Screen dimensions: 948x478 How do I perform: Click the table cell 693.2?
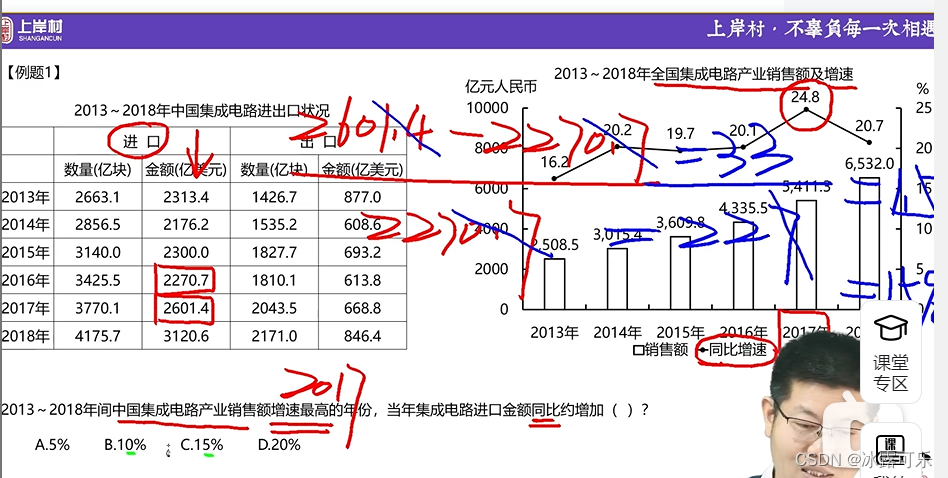coord(362,253)
